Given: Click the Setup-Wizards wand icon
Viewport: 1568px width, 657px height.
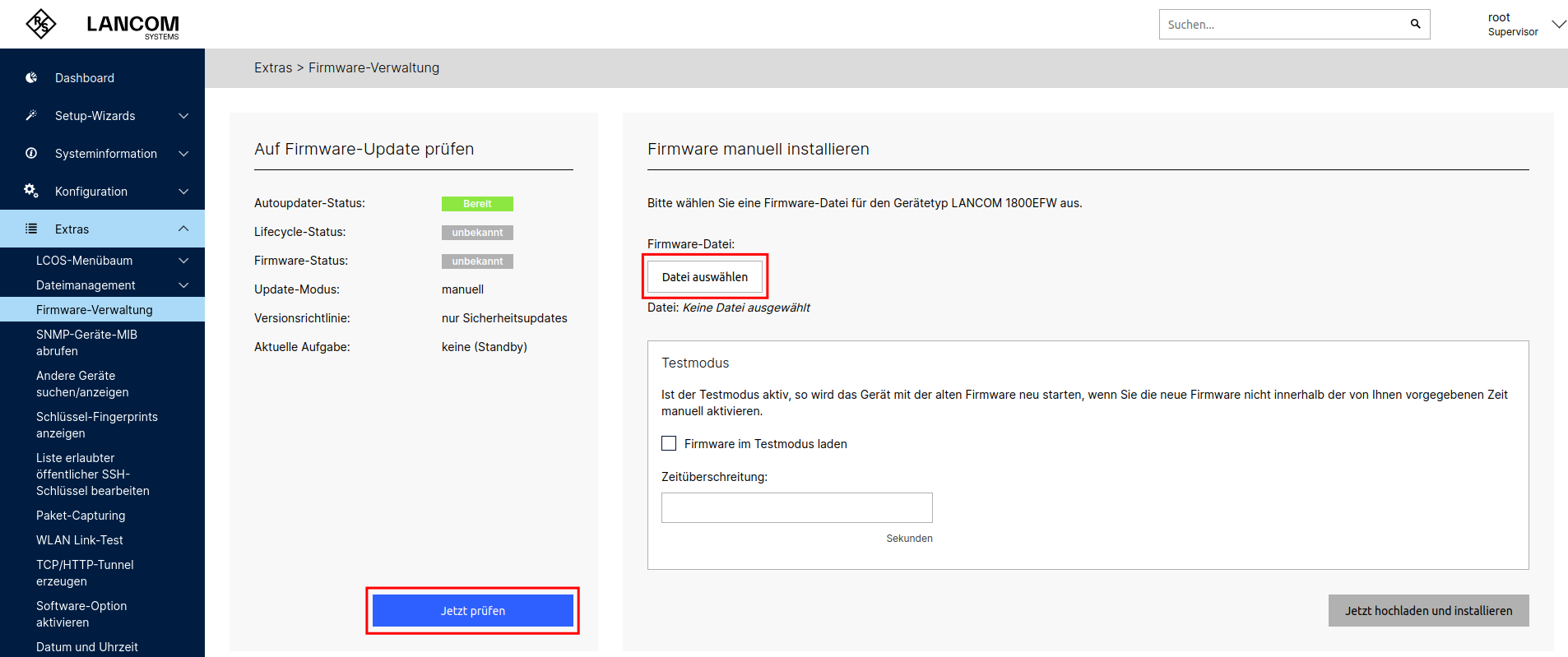Looking at the screenshot, I should click(x=31, y=115).
